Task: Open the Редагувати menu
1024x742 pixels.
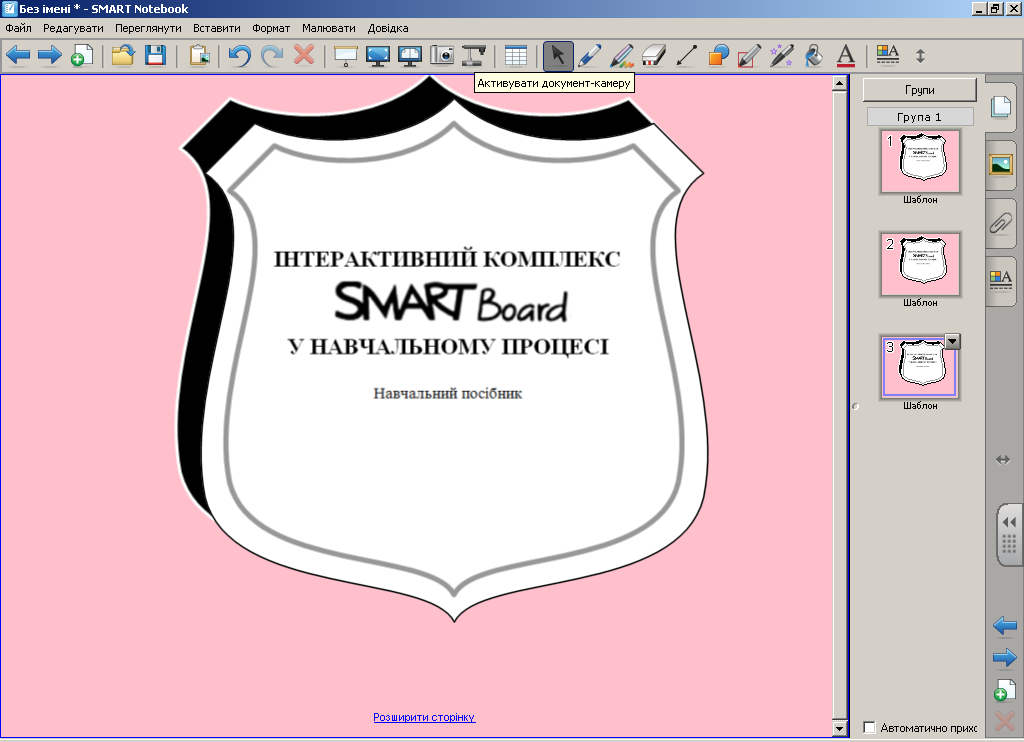Action: 73,28
